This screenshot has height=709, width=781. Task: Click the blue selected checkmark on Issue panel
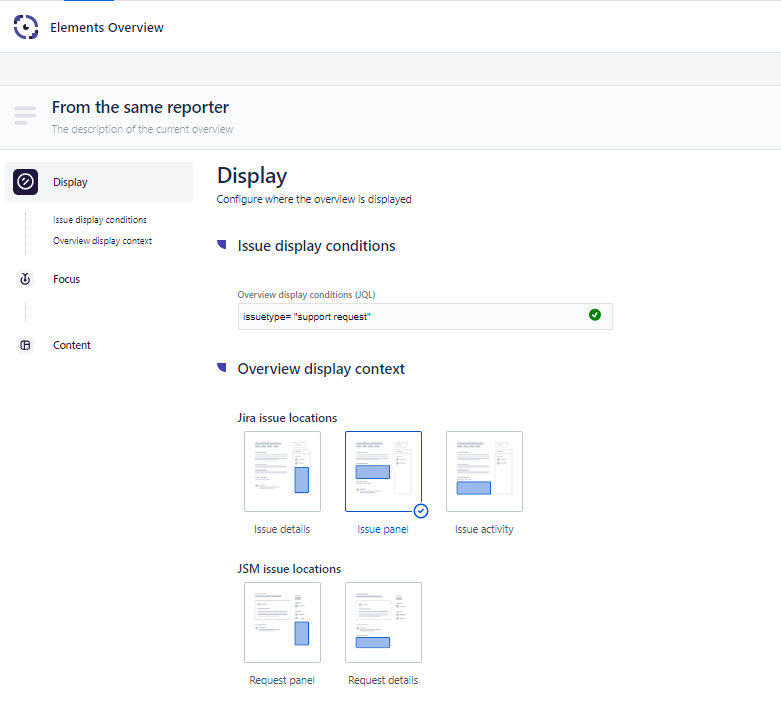coord(420,510)
